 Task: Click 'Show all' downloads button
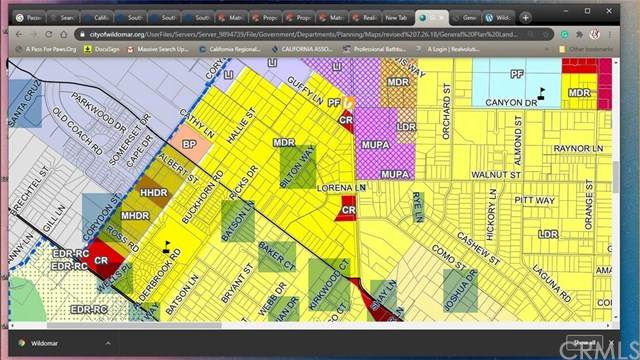pyautogui.click(x=584, y=343)
